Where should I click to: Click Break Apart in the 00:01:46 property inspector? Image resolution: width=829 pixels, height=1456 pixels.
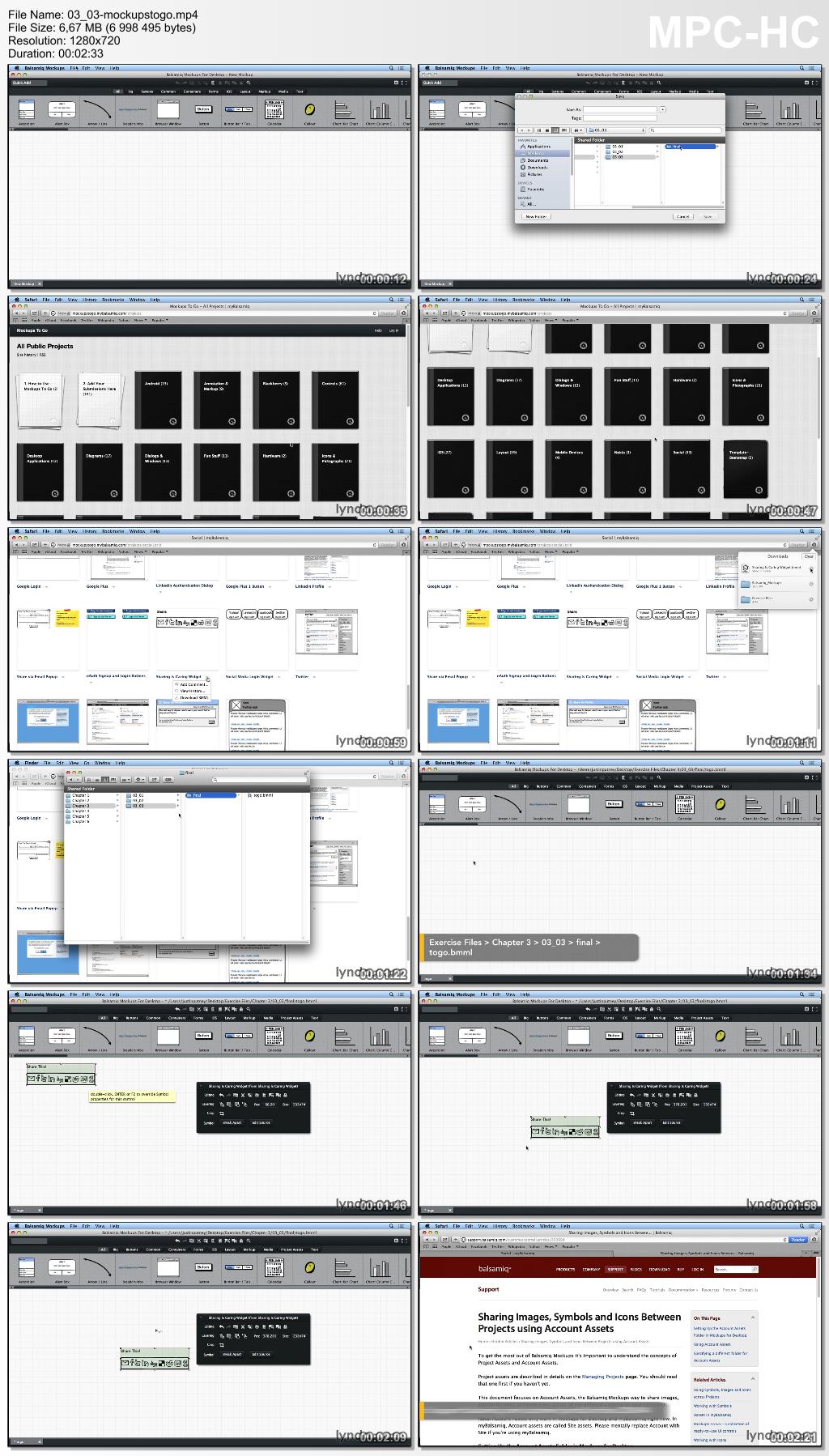[x=233, y=1123]
